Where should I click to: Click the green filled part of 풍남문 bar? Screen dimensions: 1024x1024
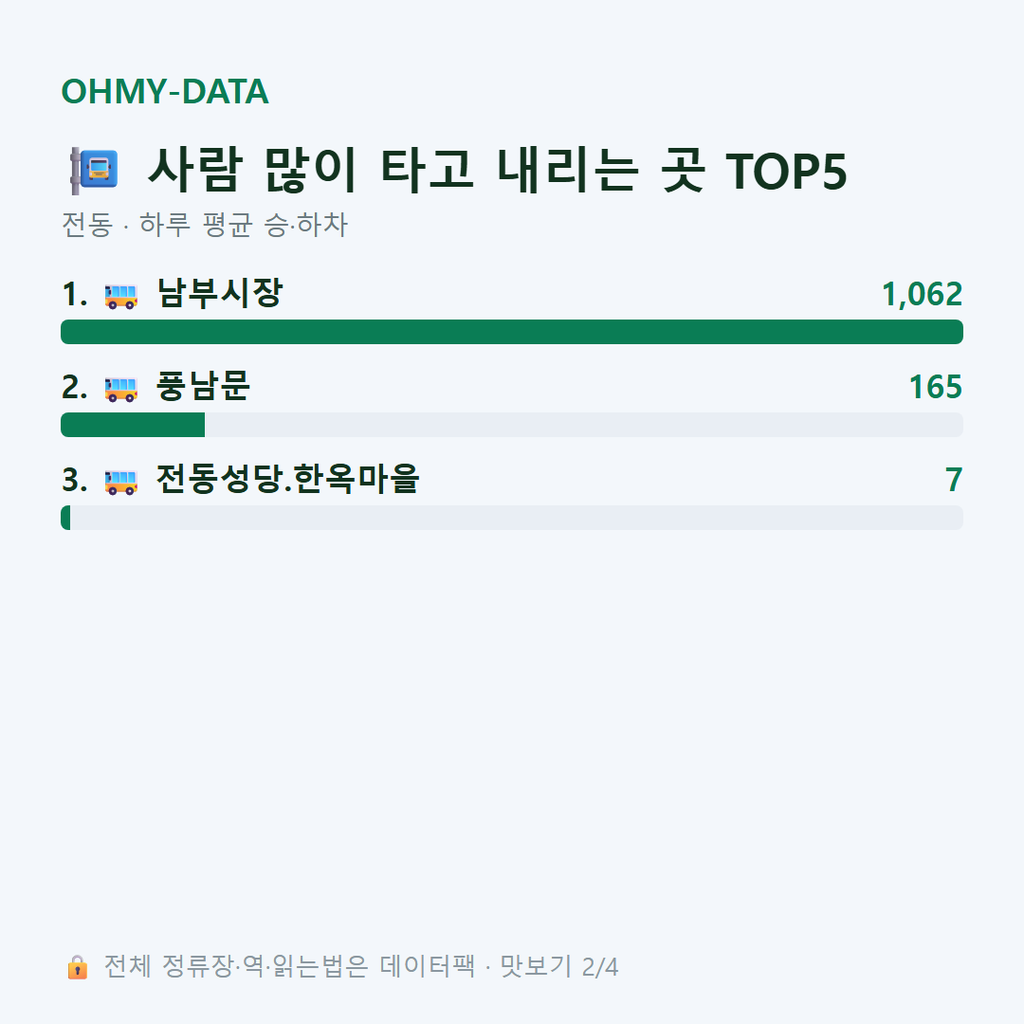tap(133, 424)
